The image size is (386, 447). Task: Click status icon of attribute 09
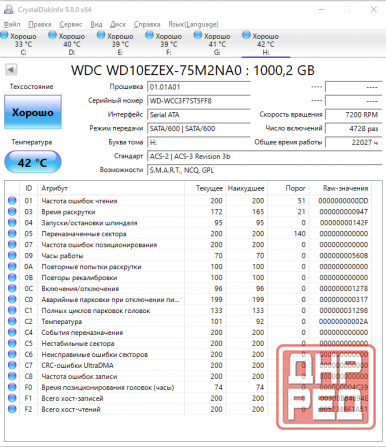point(12,256)
